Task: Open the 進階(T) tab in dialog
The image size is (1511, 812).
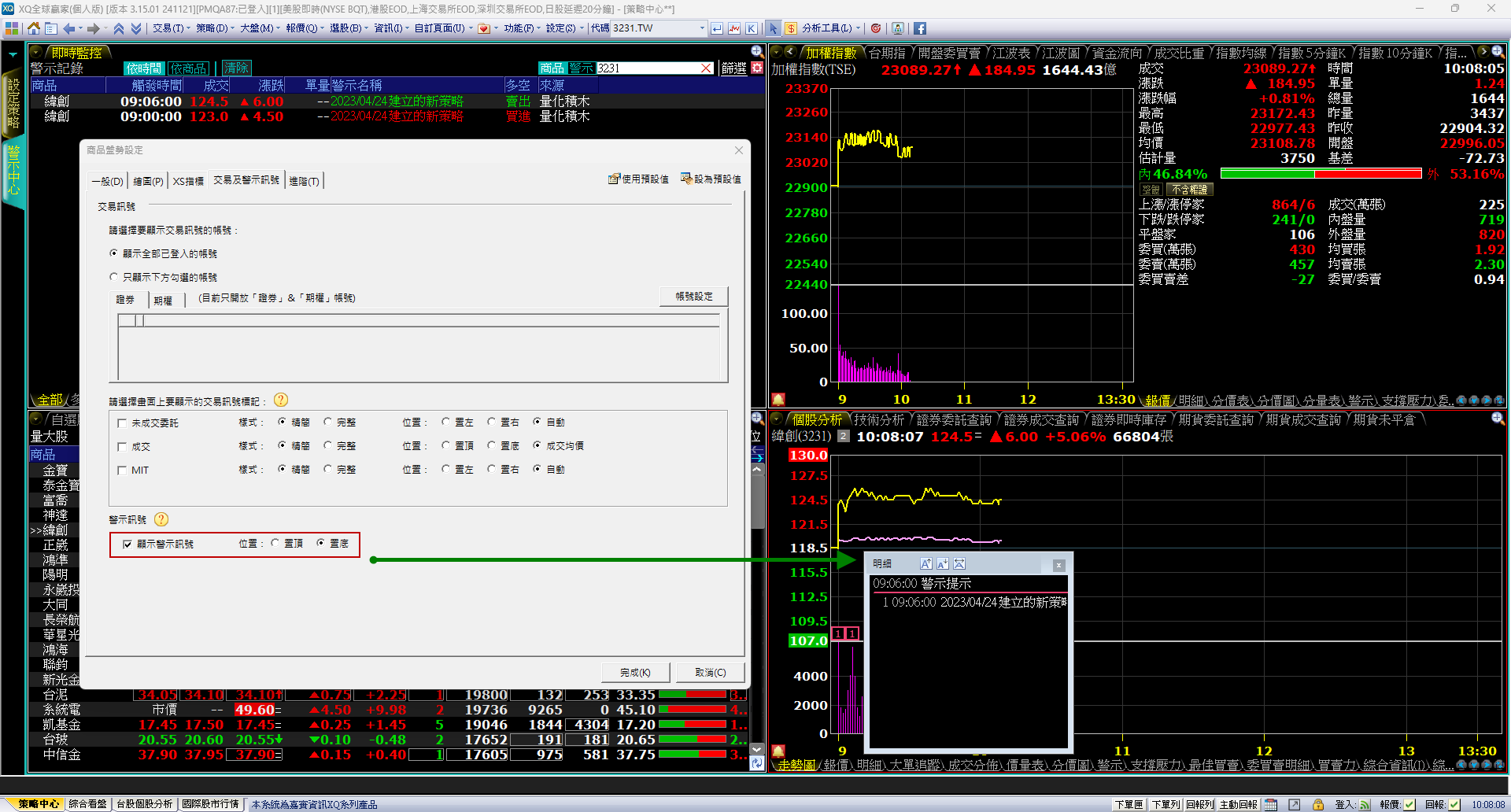Action: tap(304, 181)
